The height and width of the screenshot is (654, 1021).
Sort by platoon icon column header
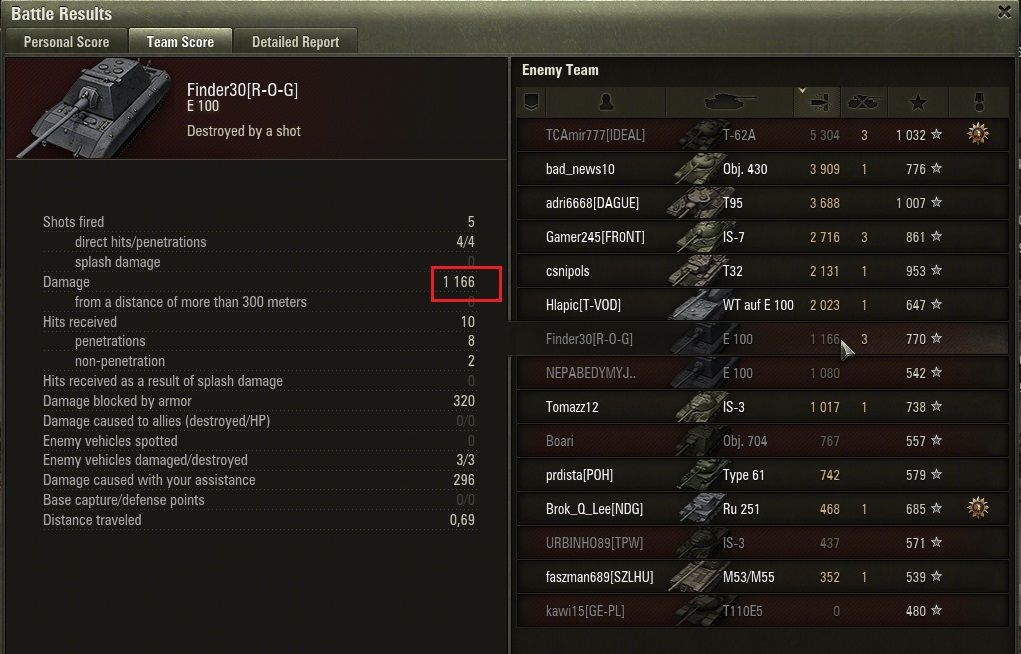pyautogui.click(x=531, y=102)
